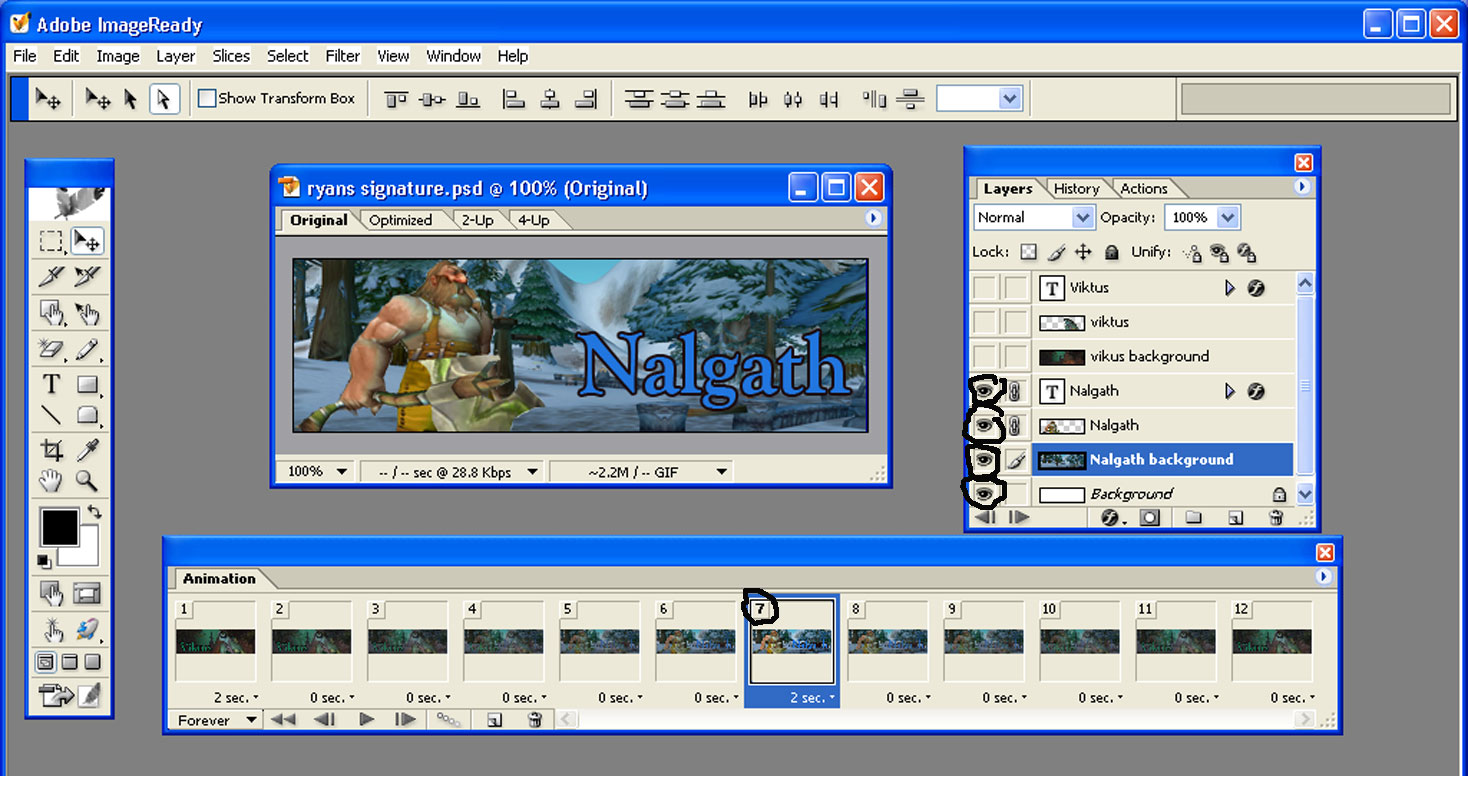Select the Crop tool

(x=51, y=450)
